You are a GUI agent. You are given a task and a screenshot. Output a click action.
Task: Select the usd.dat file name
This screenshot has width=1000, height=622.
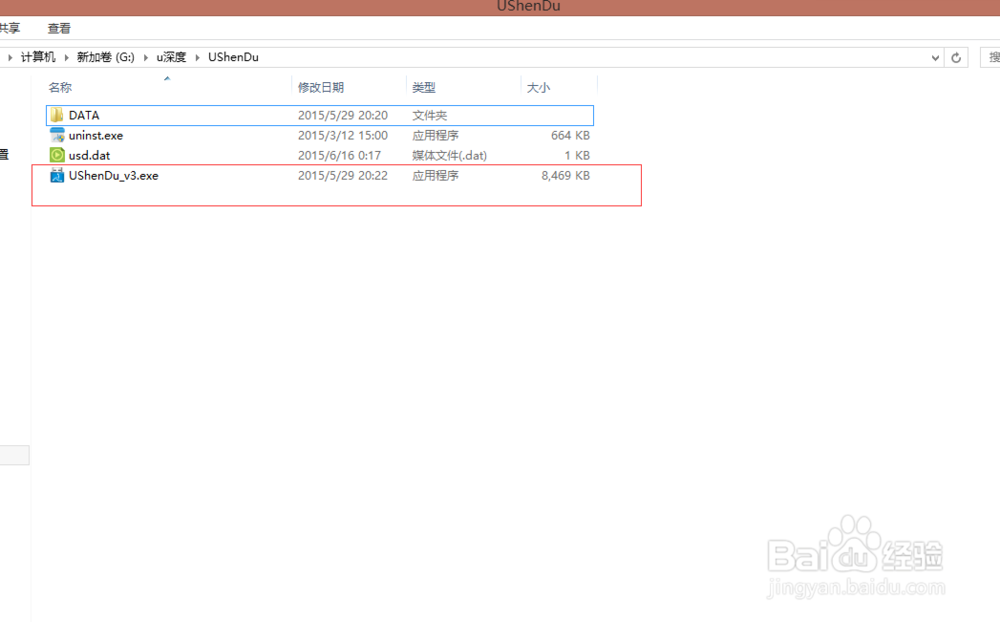(x=89, y=155)
